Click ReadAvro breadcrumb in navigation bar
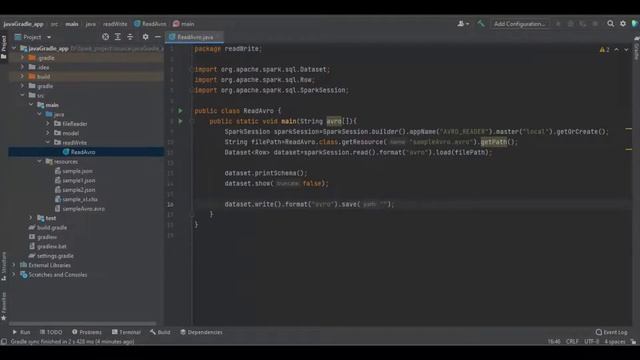Screen dimensions: 640x360 coord(150,24)
